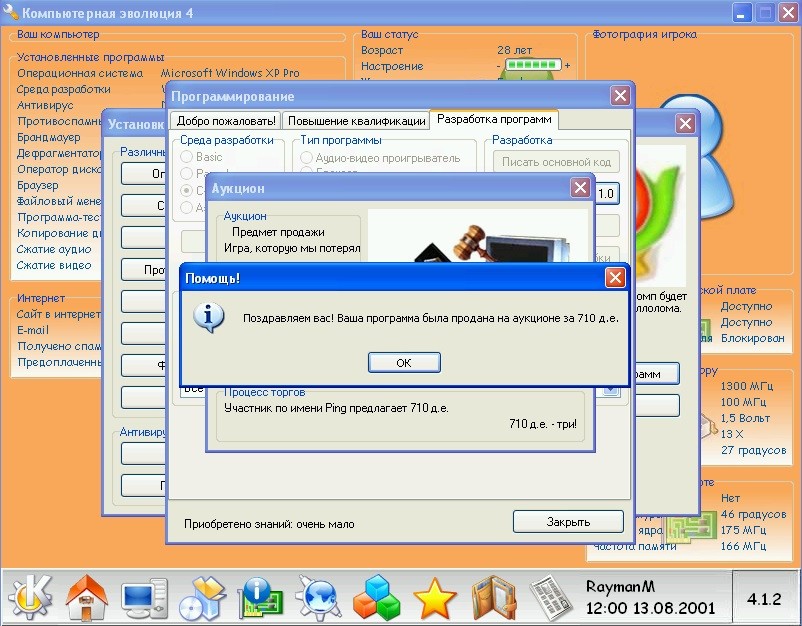Click the green Настроение mood bar
The image size is (802, 626).
pyautogui.click(x=532, y=65)
